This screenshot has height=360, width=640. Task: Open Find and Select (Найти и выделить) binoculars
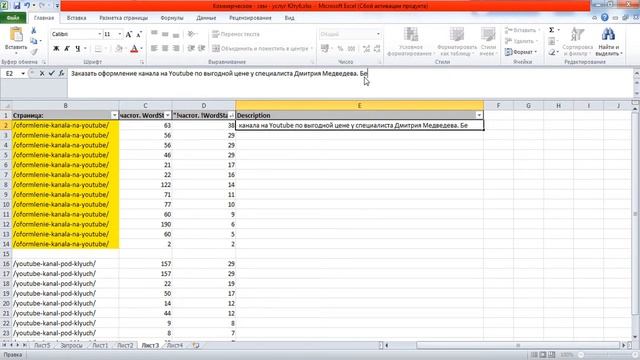608,41
